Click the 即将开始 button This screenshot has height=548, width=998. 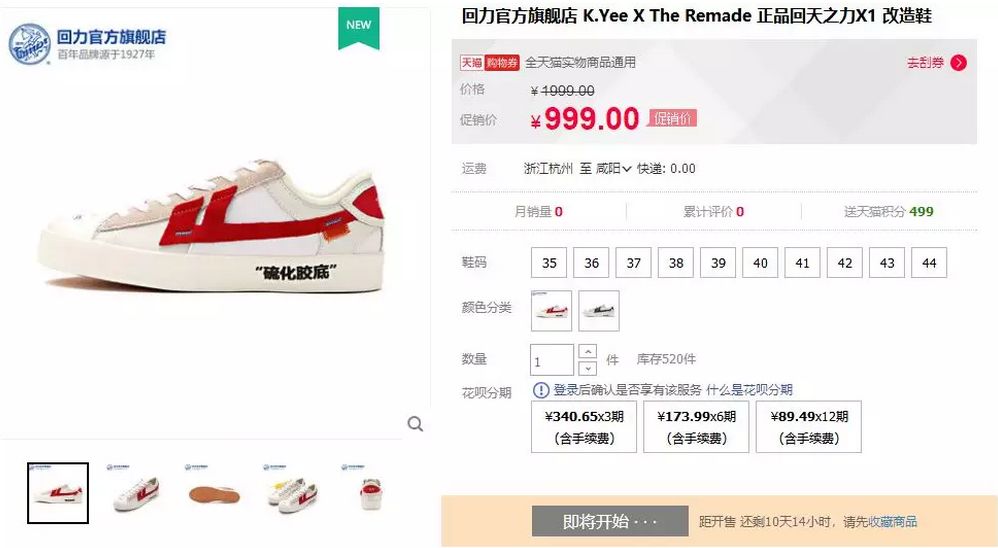pyautogui.click(x=610, y=521)
